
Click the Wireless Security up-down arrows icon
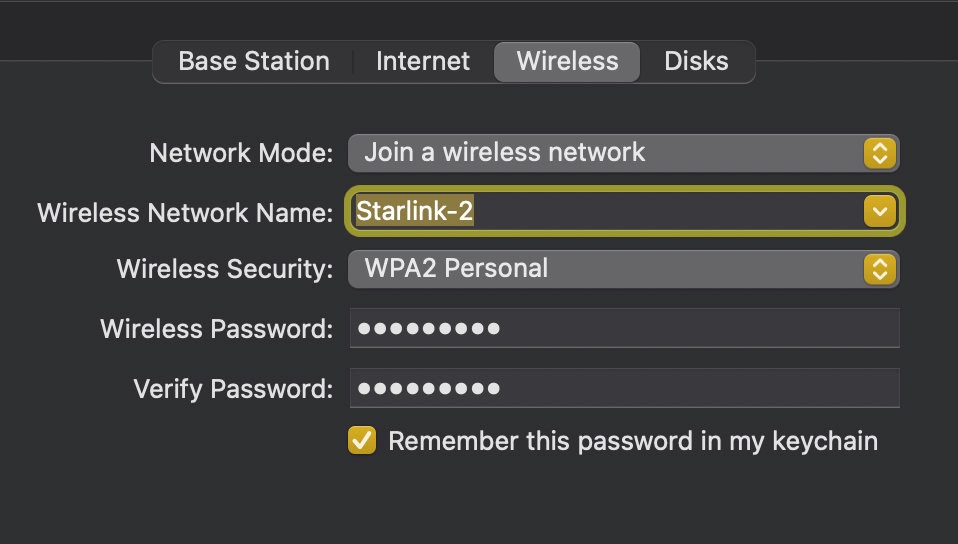pyautogui.click(x=879, y=268)
